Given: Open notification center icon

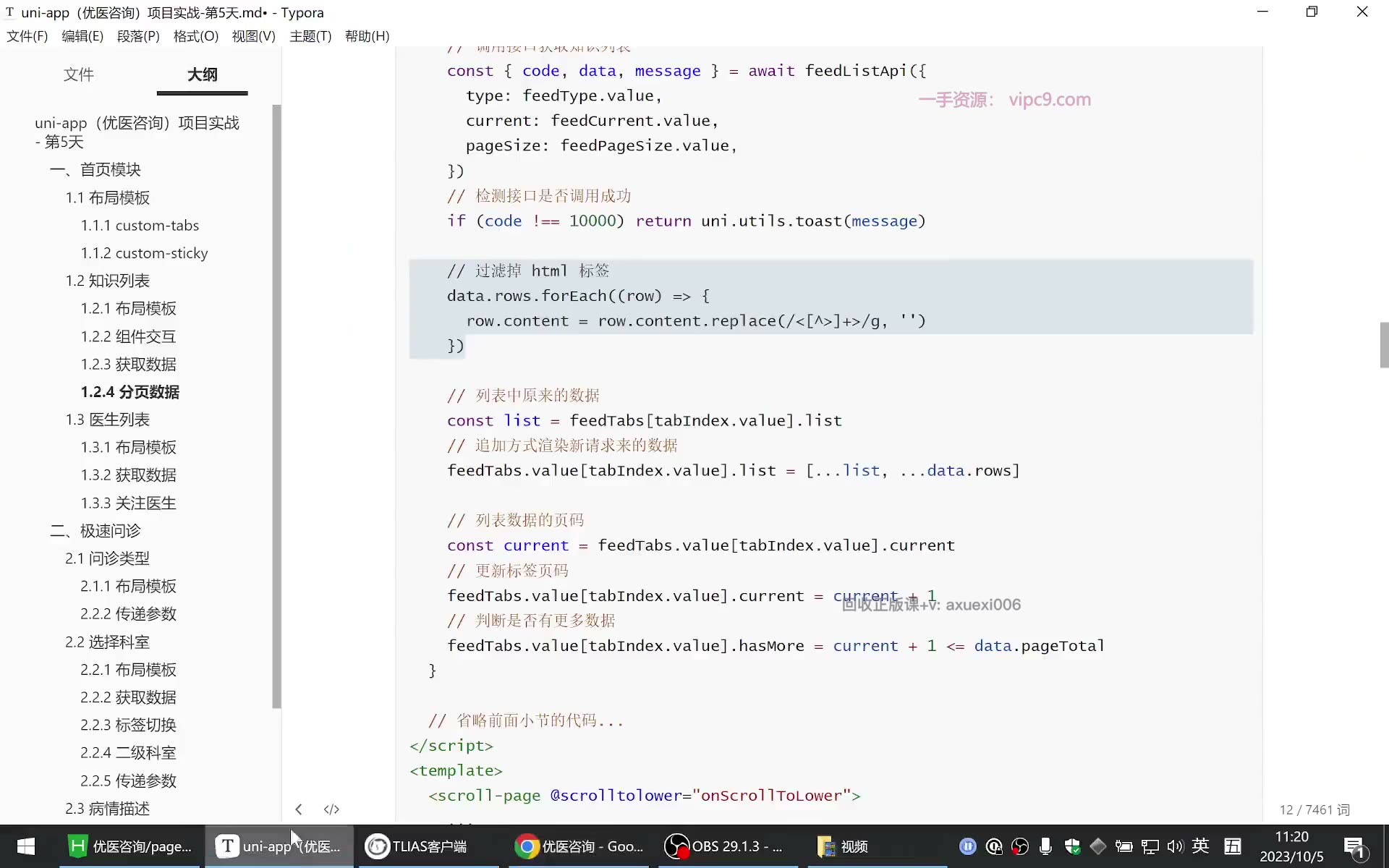Looking at the screenshot, I should coord(1354,847).
